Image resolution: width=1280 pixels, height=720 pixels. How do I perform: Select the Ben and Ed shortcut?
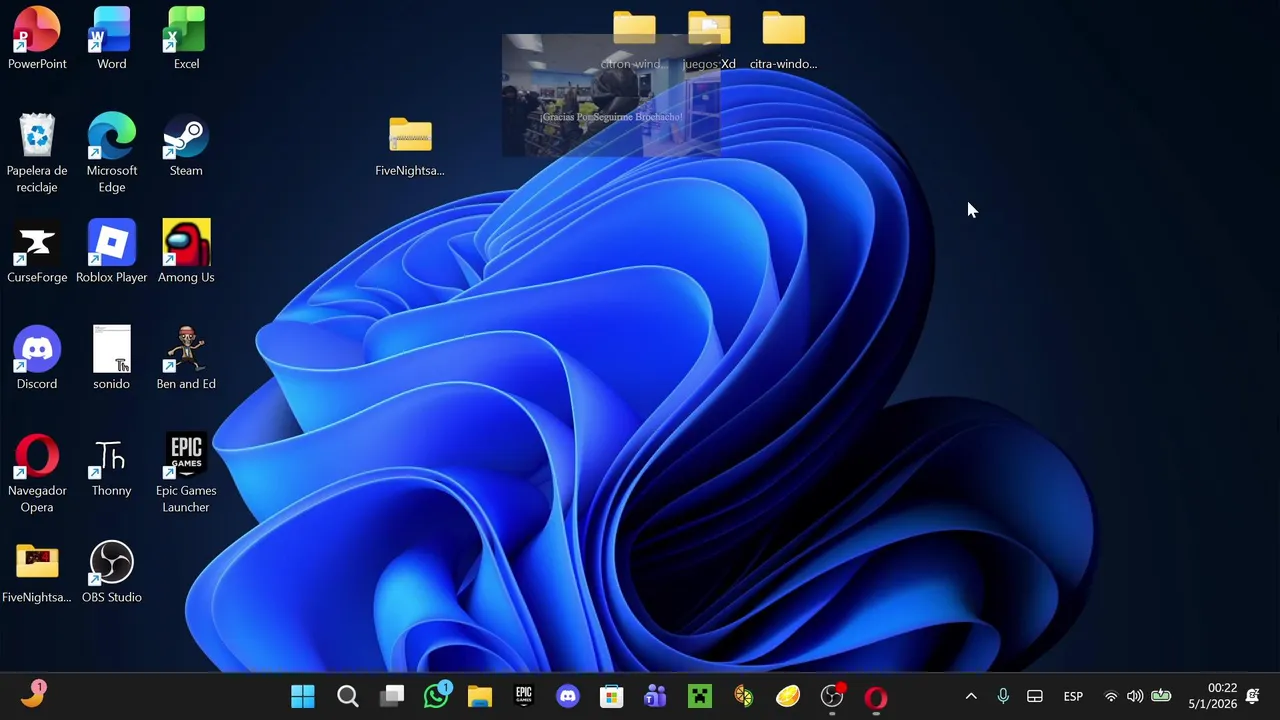click(x=186, y=358)
